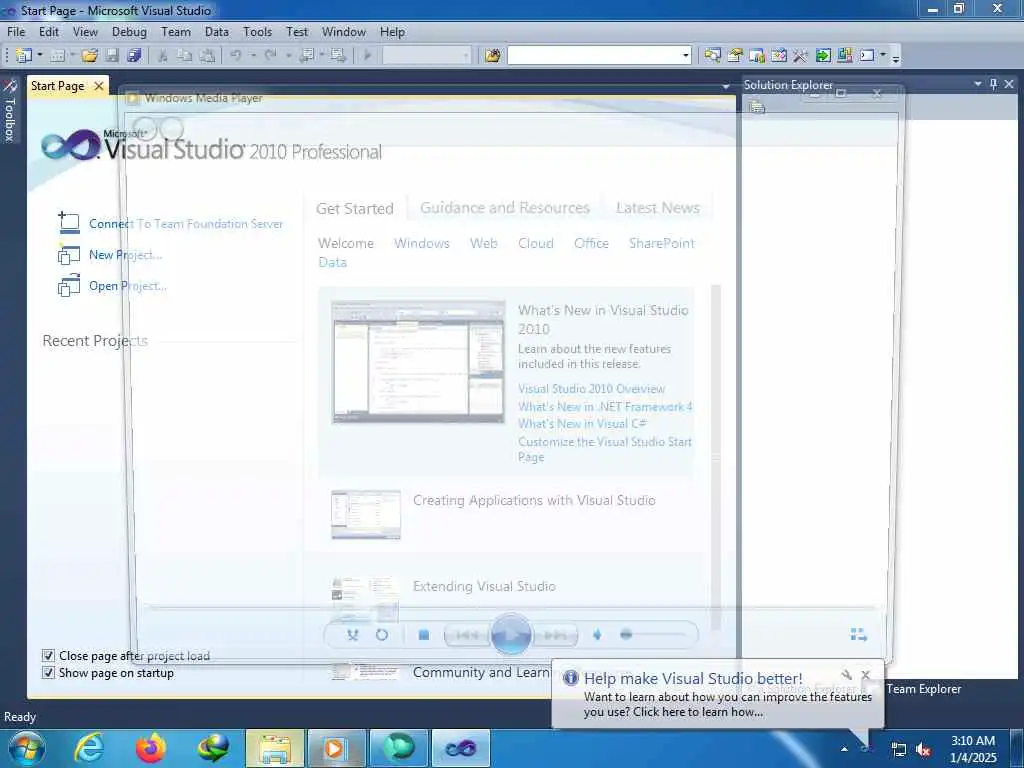The image size is (1024, 768).
Task: Open the Toolbar Options overflow arrow
Action: [896, 57]
